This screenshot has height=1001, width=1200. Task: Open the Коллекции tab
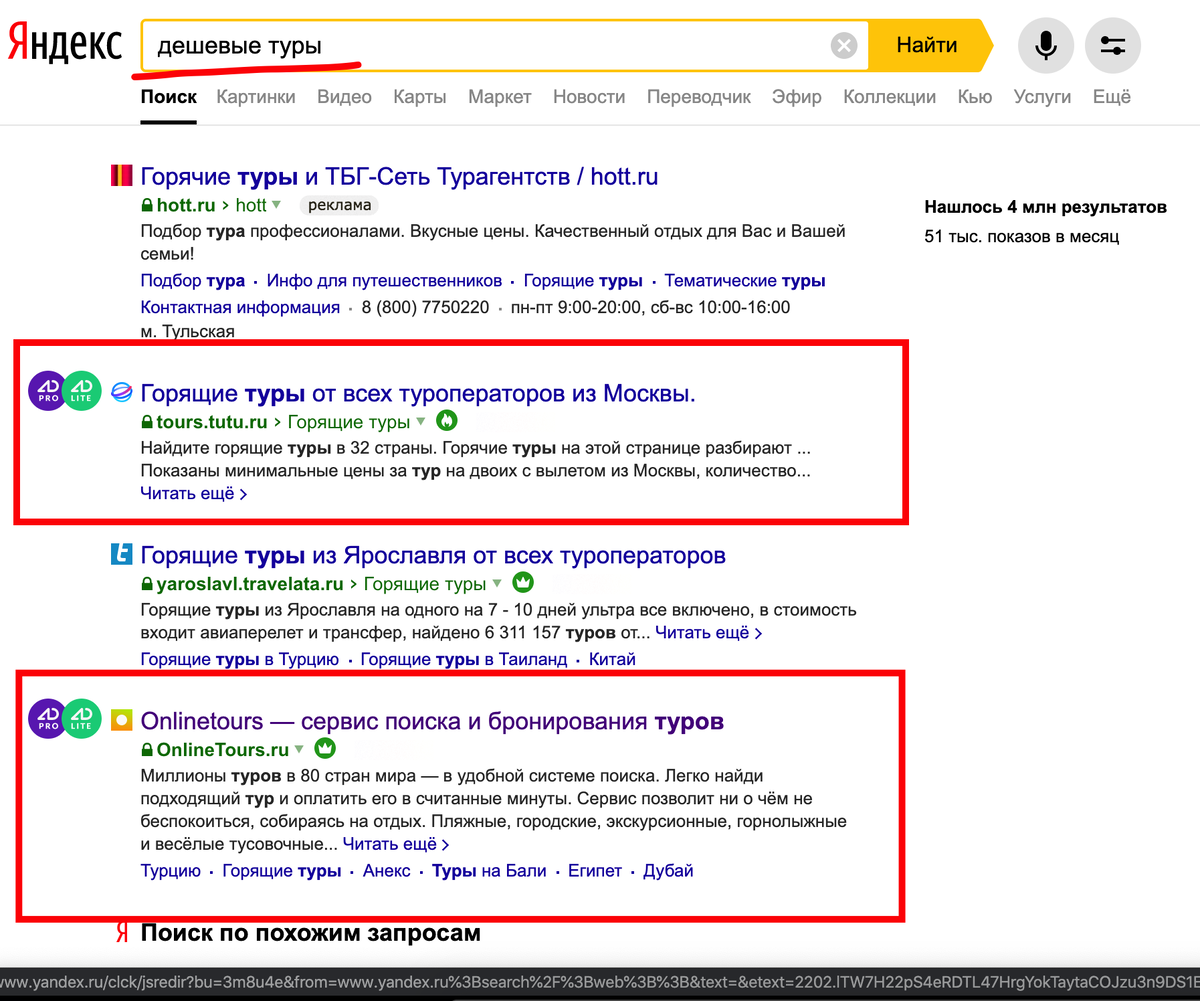890,97
